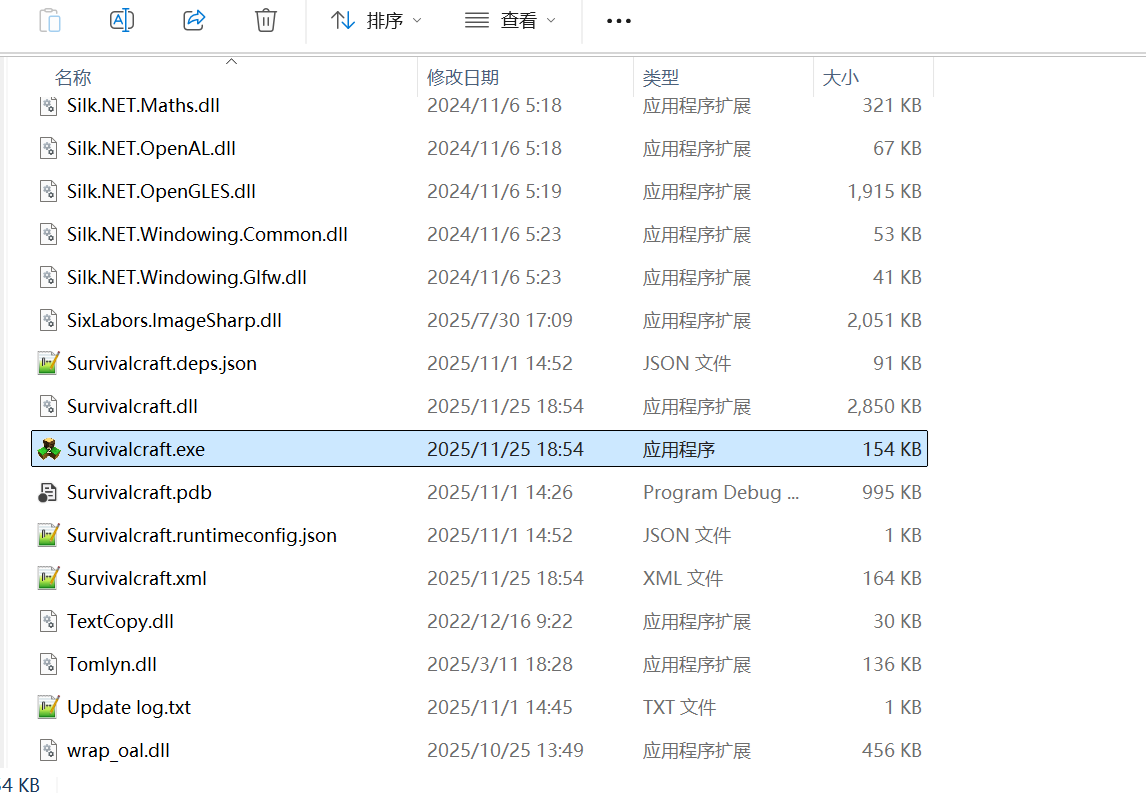Click the Update log.txt file icon
Viewport: 1146px width, 793px height.
pyautogui.click(x=48, y=707)
